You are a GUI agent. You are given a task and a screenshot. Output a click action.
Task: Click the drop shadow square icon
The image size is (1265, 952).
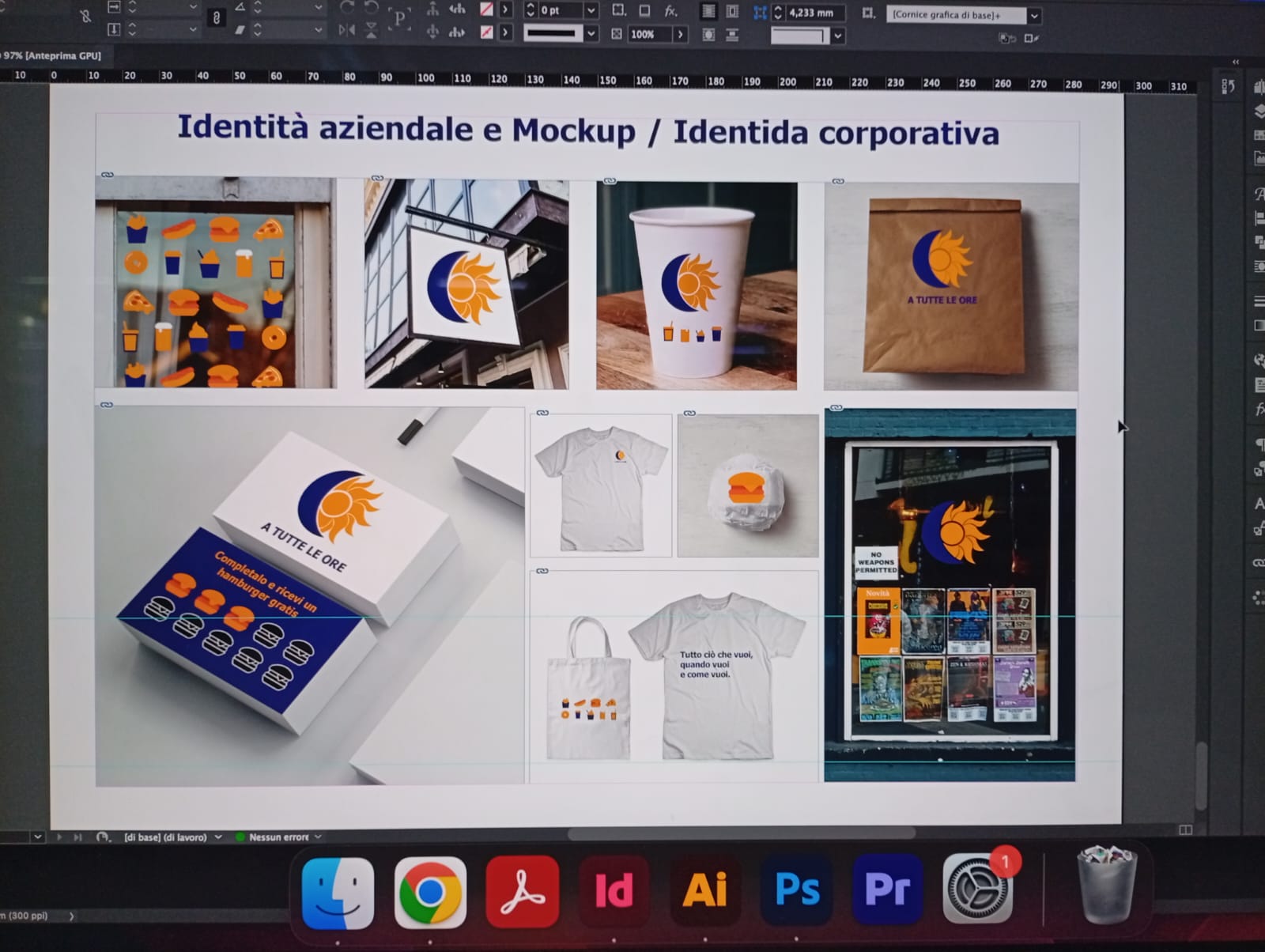644,10
